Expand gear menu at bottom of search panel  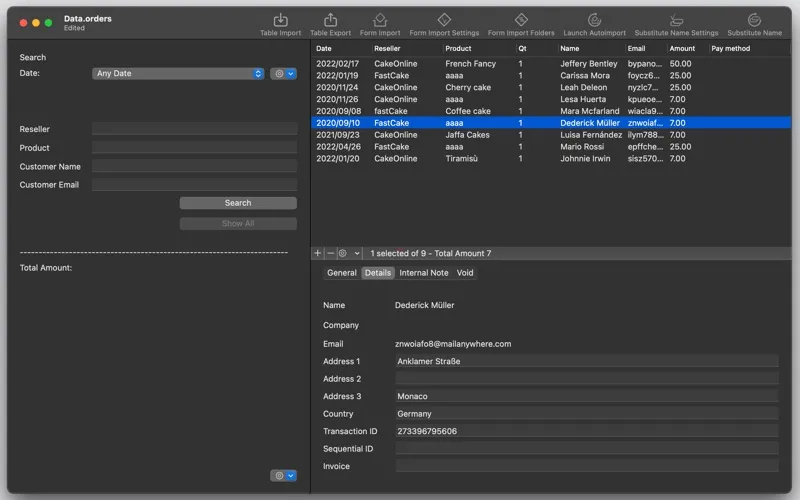[283, 476]
